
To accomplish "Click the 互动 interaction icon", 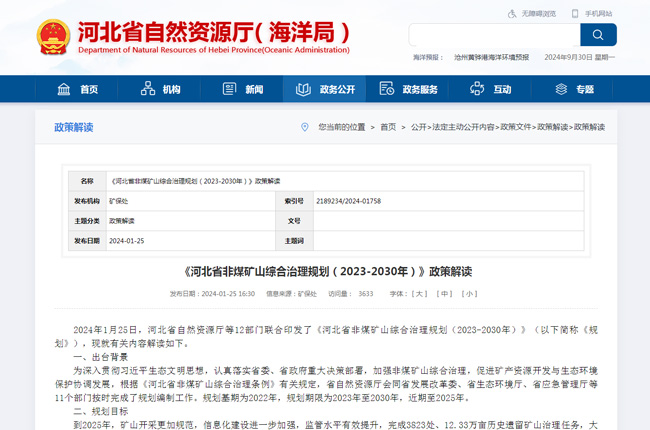I will [477, 89].
